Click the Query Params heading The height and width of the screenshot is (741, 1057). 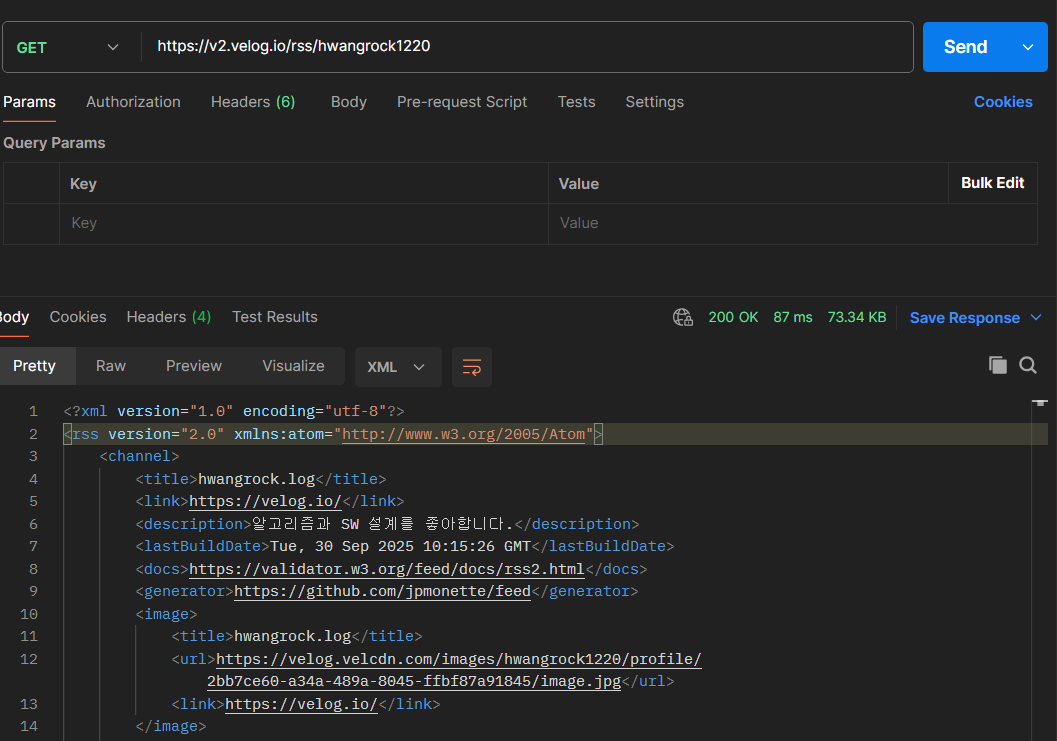(x=55, y=143)
